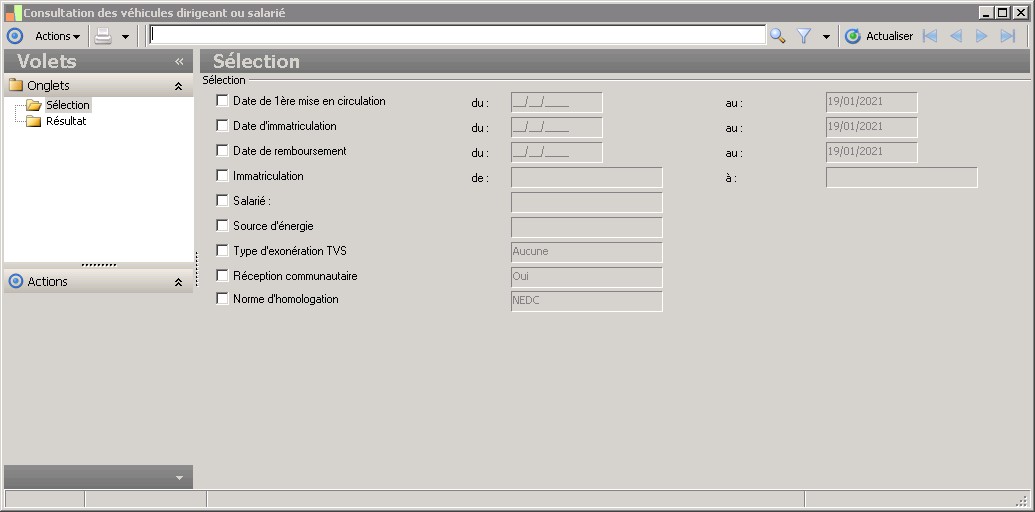Open the dropdown arrow at bottom of Volets
Image resolution: width=1035 pixels, height=512 pixels.
pos(179,478)
